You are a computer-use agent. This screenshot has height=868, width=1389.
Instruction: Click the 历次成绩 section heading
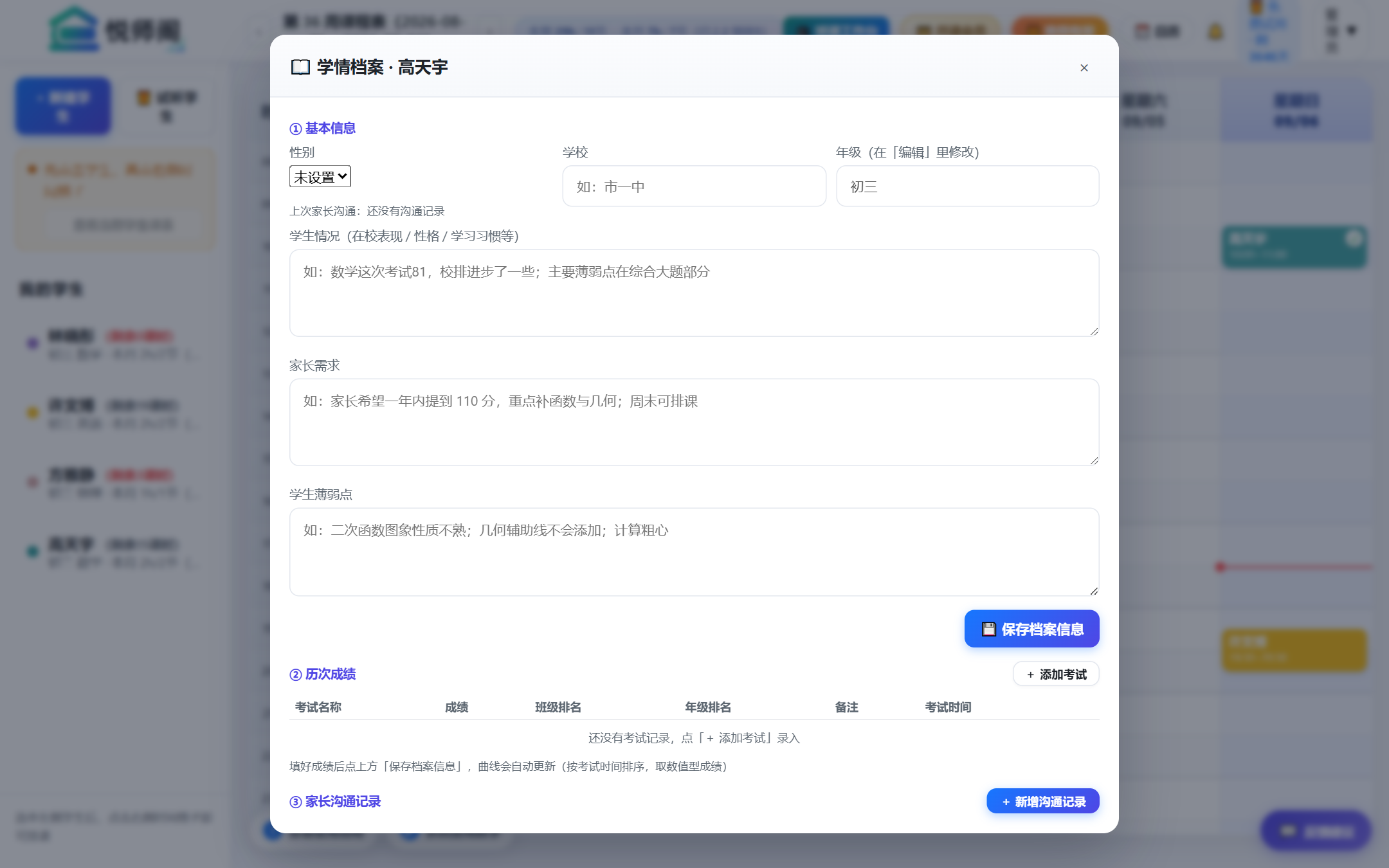(323, 674)
